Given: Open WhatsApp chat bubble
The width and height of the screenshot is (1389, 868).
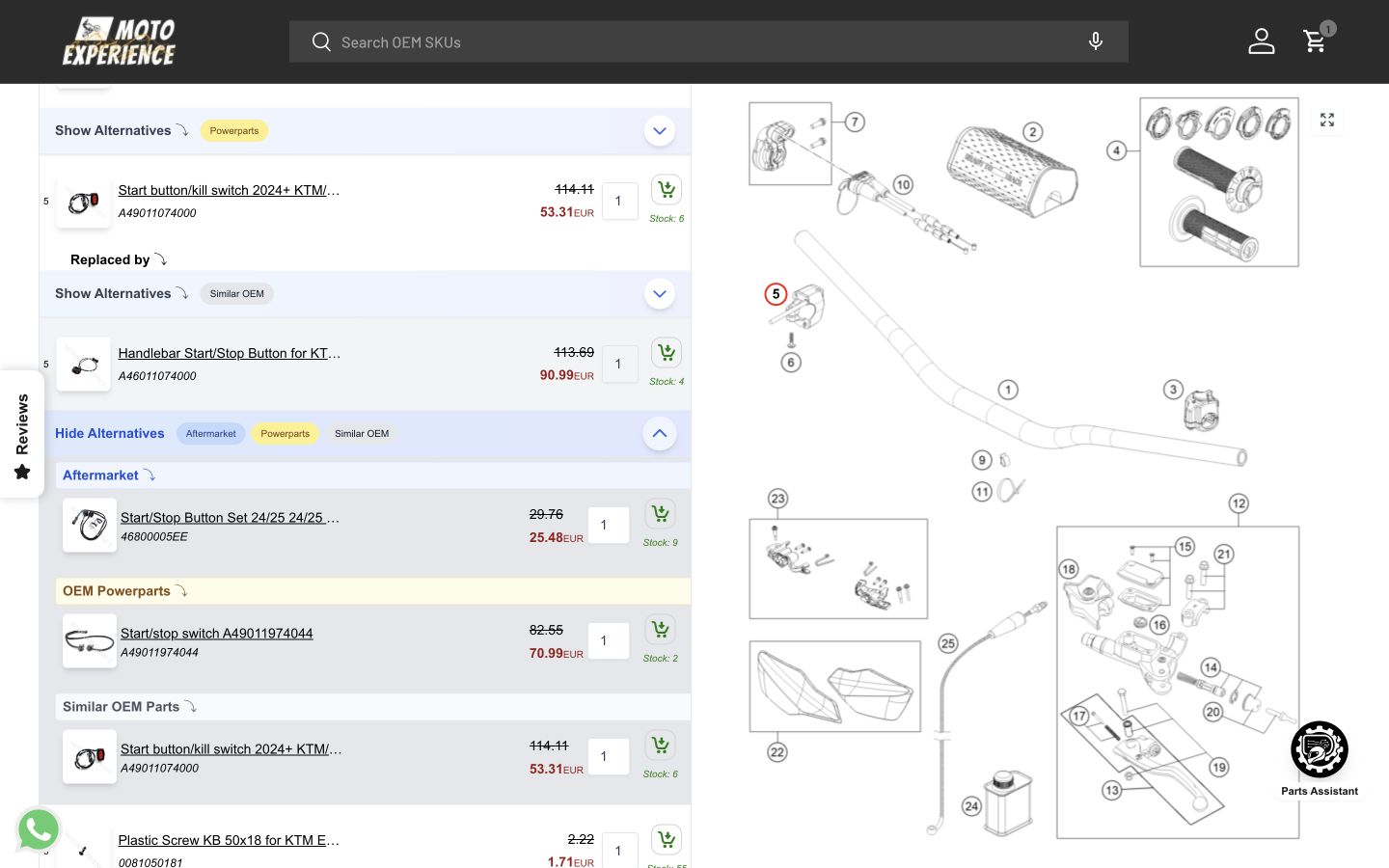Looking at the screenshot, I should (x=39, y=829).
